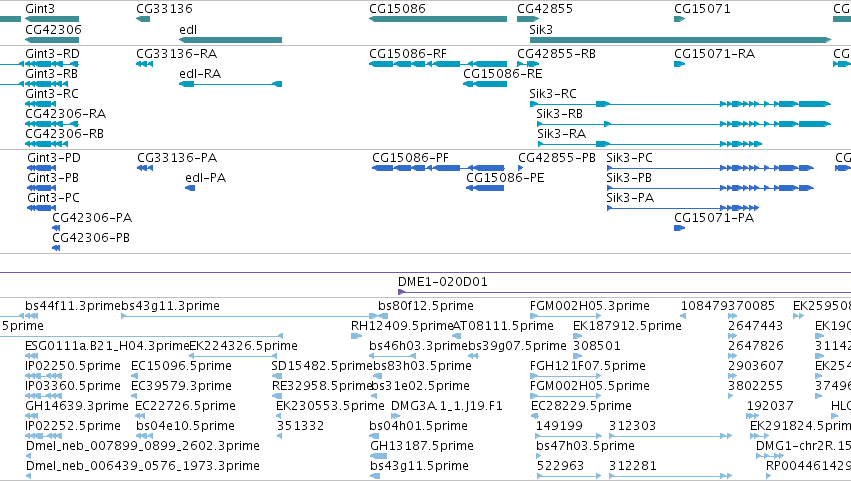Select EST FGH121F07.5prime
851x481 pixels.
588,366
